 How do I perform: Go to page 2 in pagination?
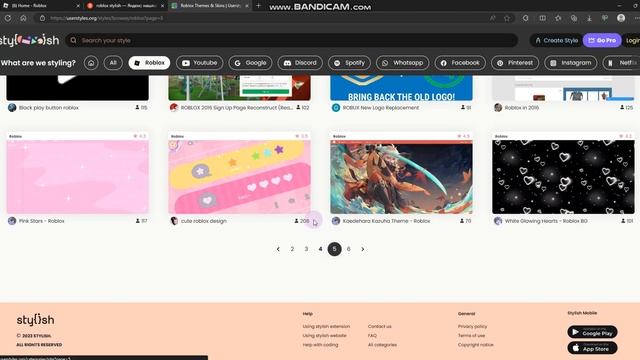pos(292,249)
